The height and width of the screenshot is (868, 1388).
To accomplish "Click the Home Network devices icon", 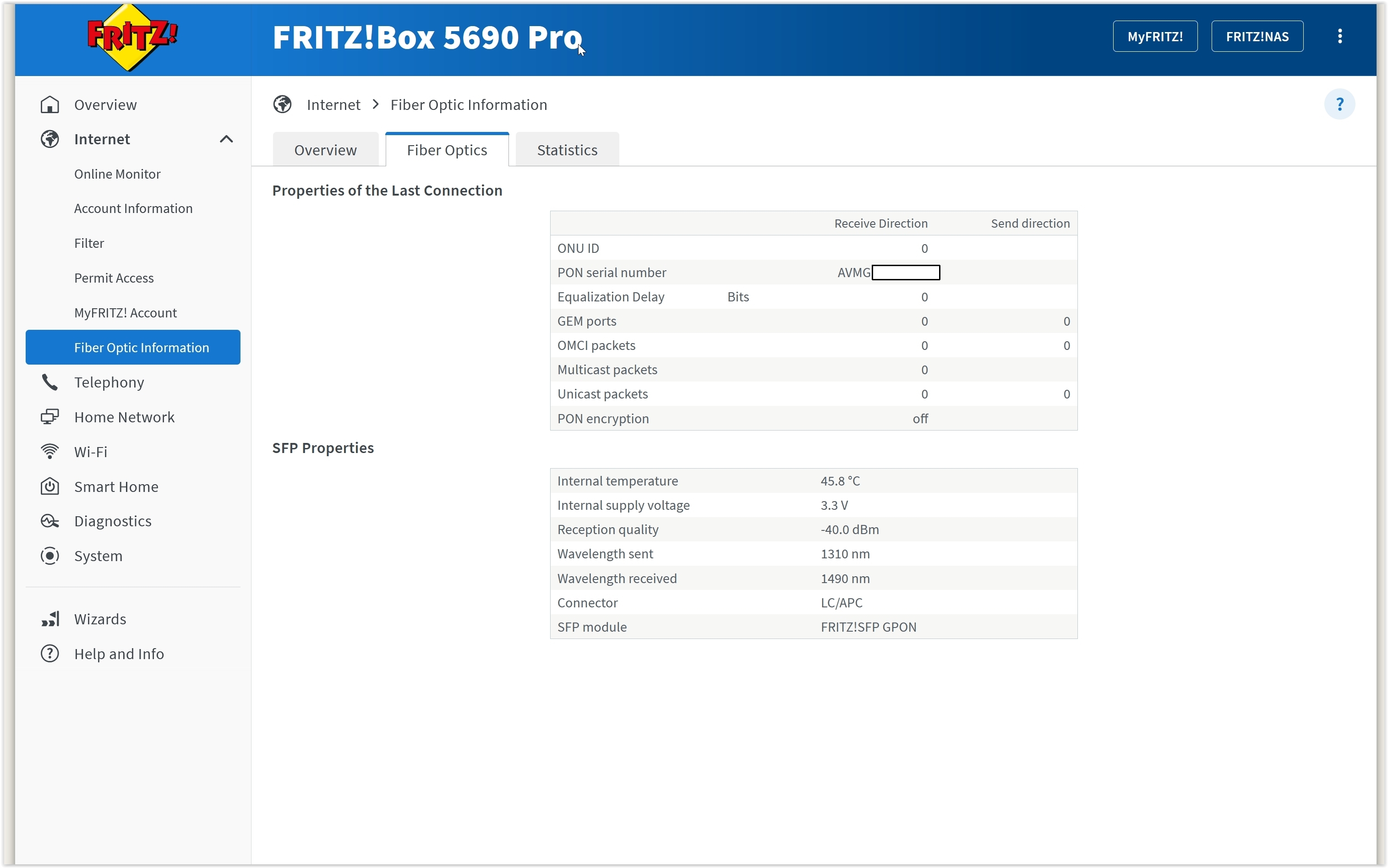I will (x=50, y=417).
